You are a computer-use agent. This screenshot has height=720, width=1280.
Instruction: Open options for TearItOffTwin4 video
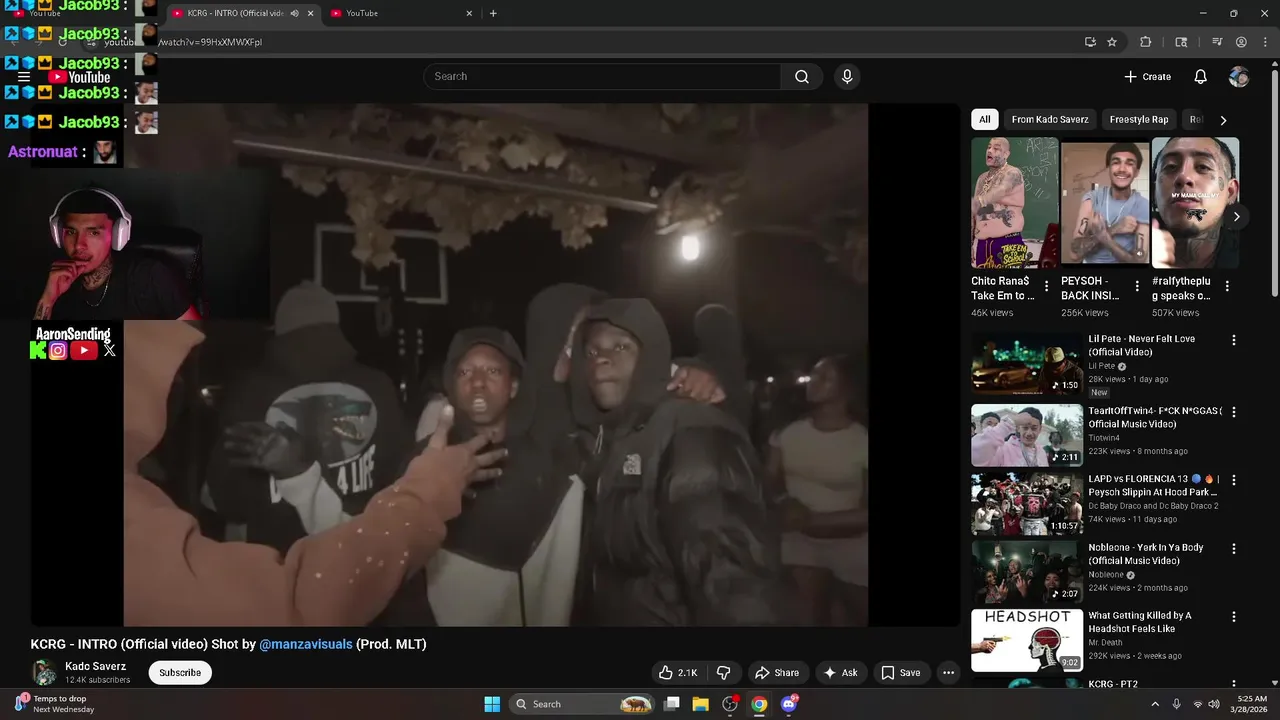(x=1234, y=412)
